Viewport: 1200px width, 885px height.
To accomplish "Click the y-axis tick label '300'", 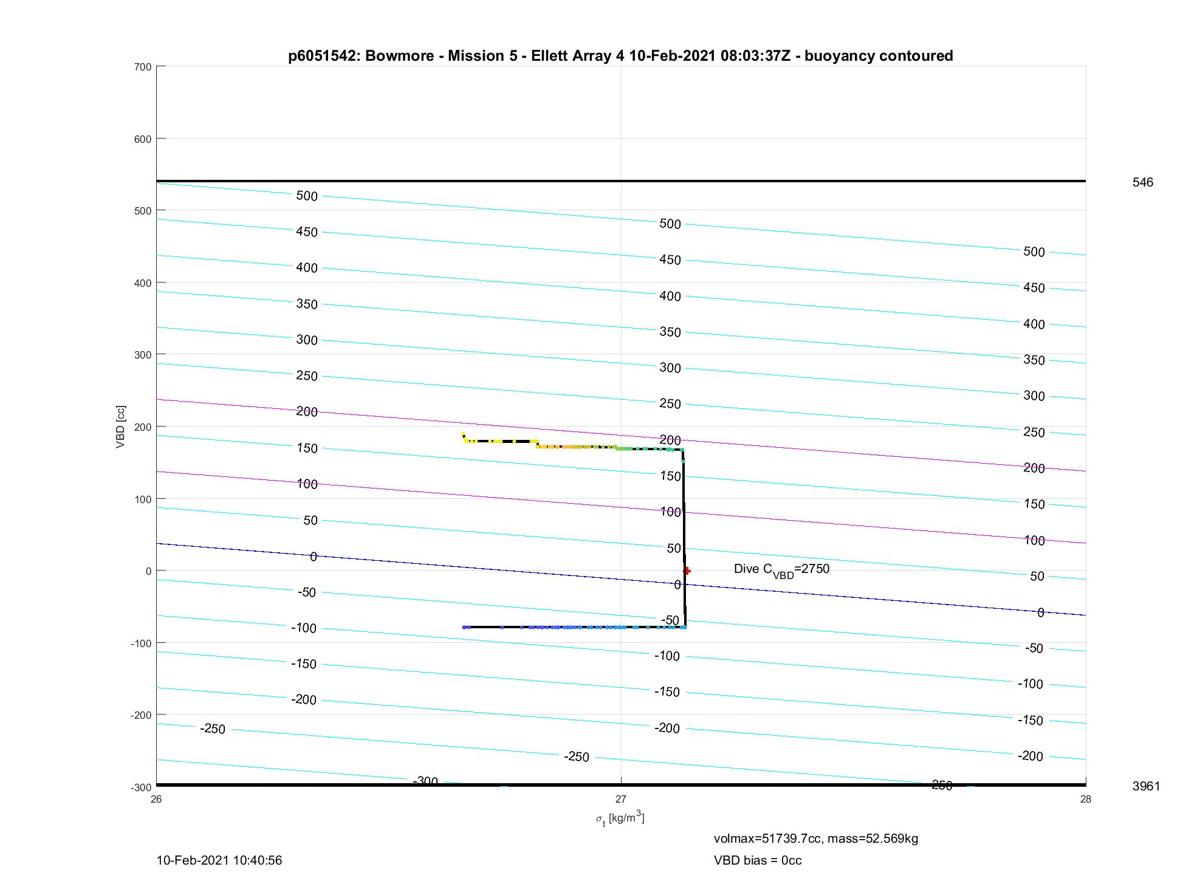I will tap(141, 355).
